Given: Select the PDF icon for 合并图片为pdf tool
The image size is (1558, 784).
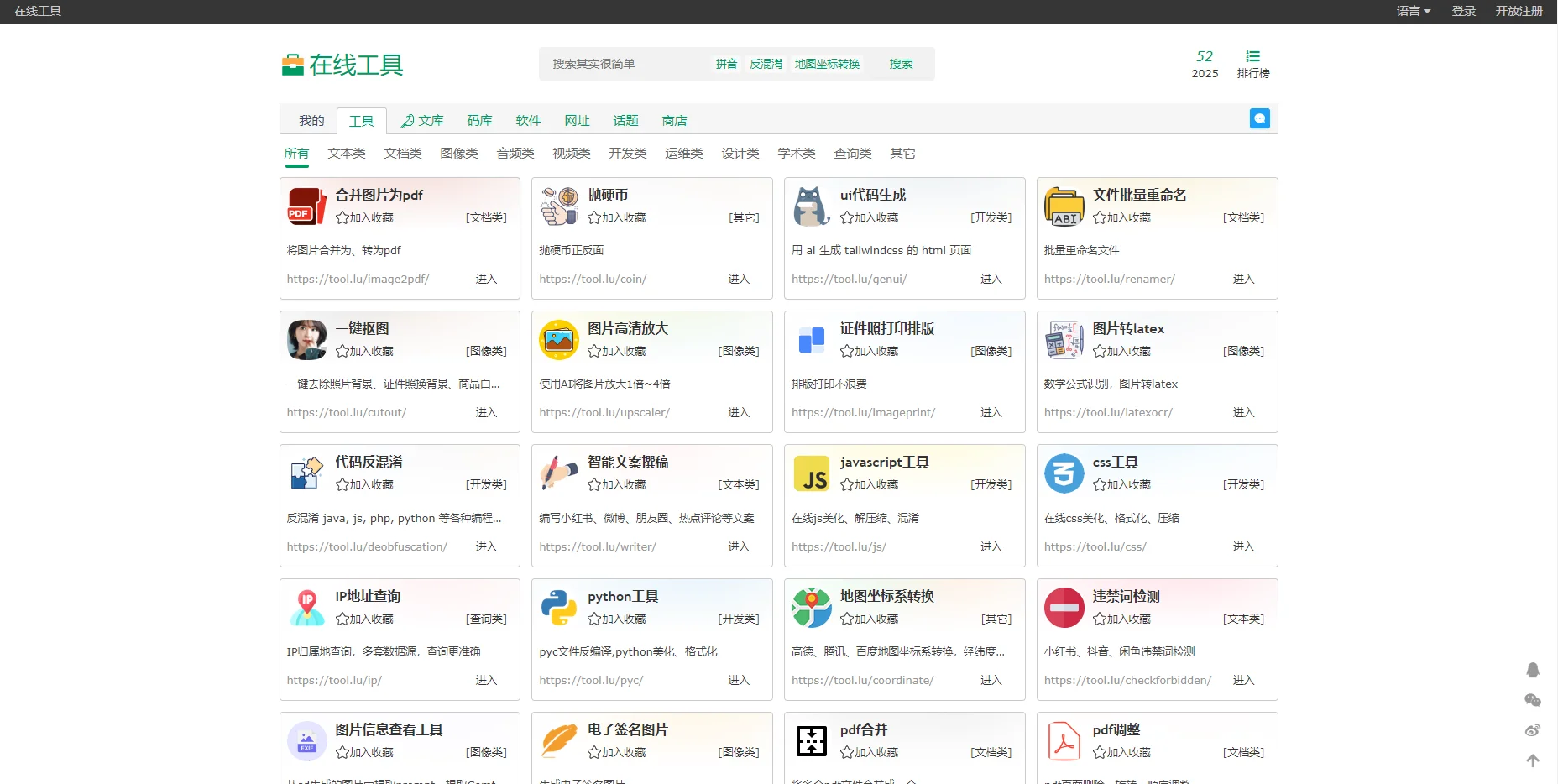Looking at the screenshot, I should coord(306,206).
